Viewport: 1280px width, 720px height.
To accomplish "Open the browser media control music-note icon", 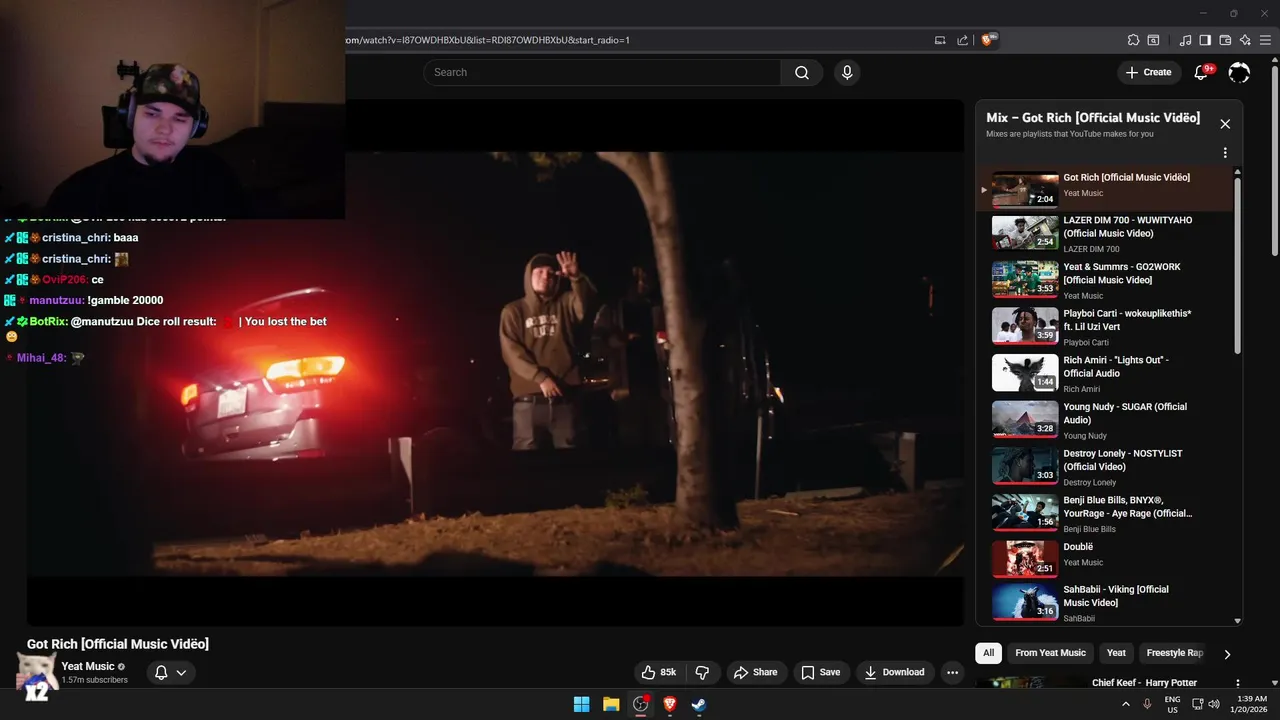I will pos(1186,40).
